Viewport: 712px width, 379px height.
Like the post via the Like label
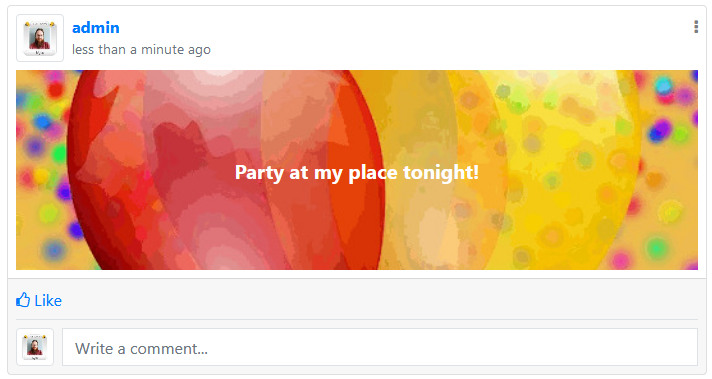tap(48, 300)
